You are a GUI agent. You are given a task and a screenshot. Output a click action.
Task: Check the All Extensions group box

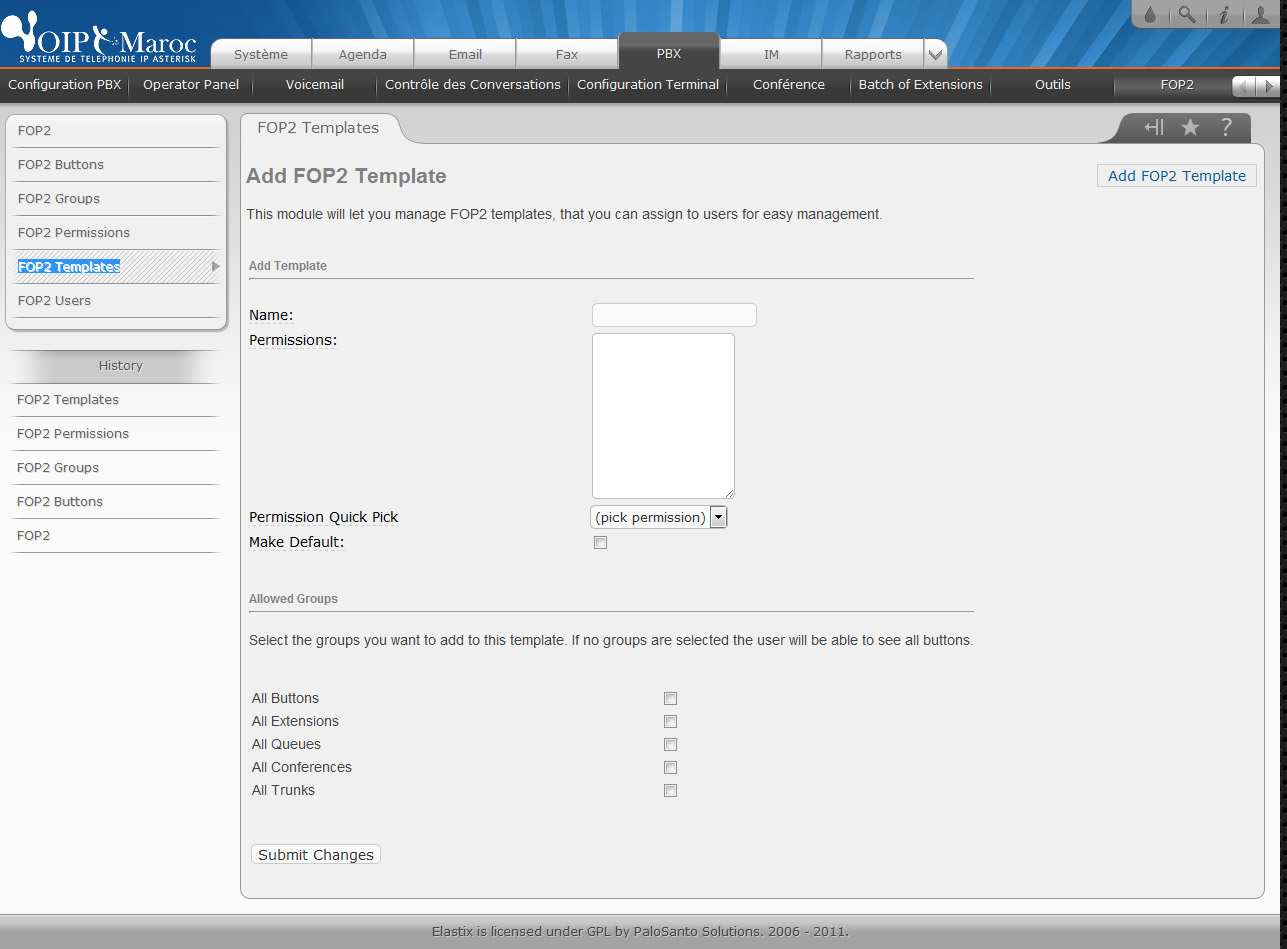(x=671, y=722)
